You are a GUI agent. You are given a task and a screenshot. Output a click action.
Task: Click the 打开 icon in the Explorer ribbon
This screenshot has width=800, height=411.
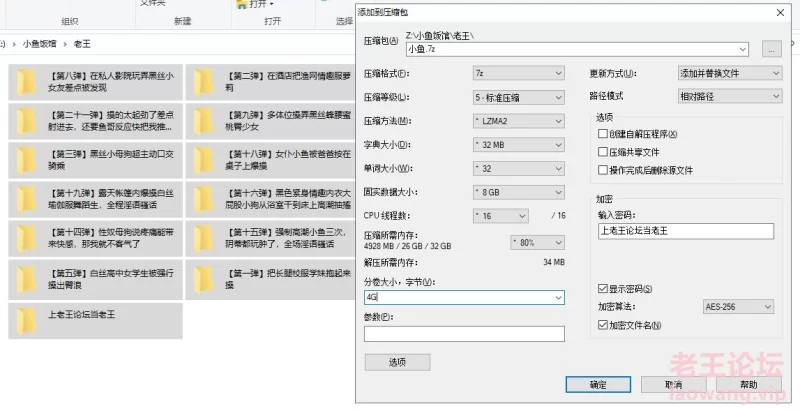coord(243,5)
